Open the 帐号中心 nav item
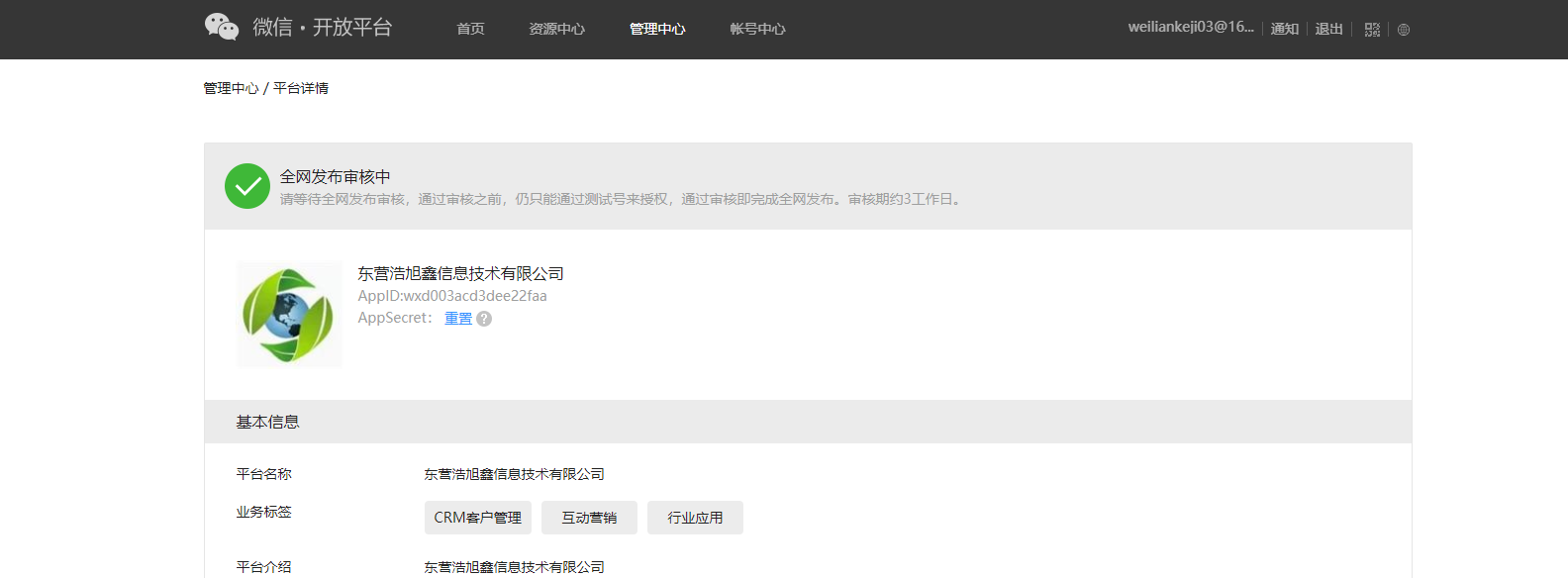This screenshot has width=1568, height=578. 757,29
